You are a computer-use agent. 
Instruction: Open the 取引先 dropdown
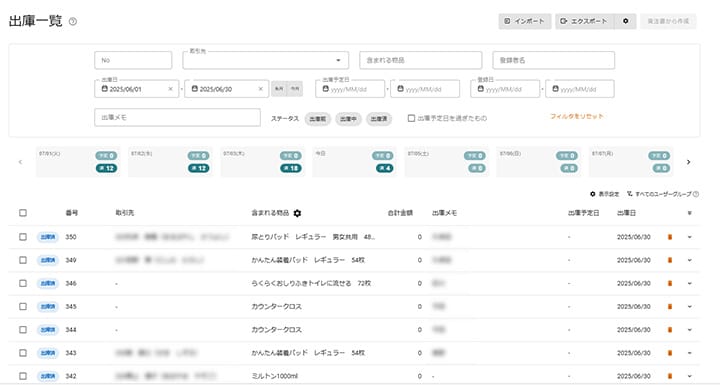click(265, 60)
